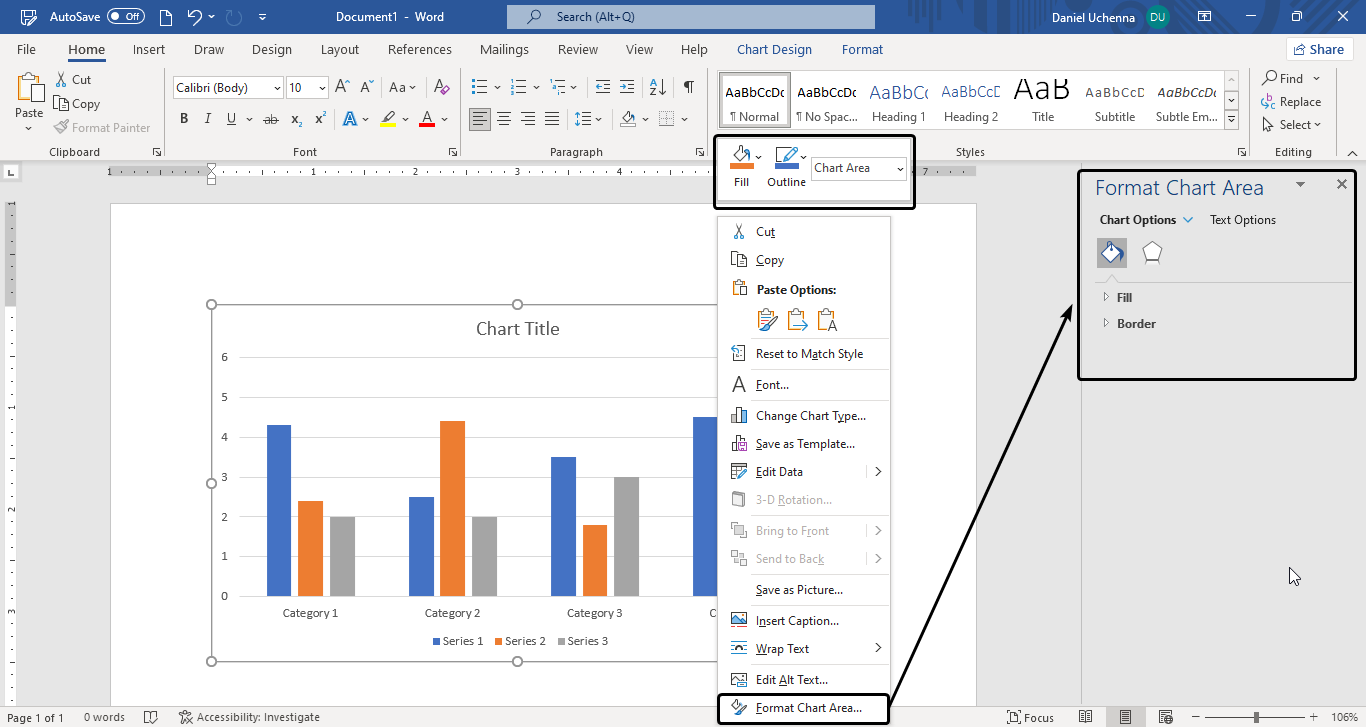
Task: Select the Format Painter tool
Action: pyautogui.click(x=103, y=127)
